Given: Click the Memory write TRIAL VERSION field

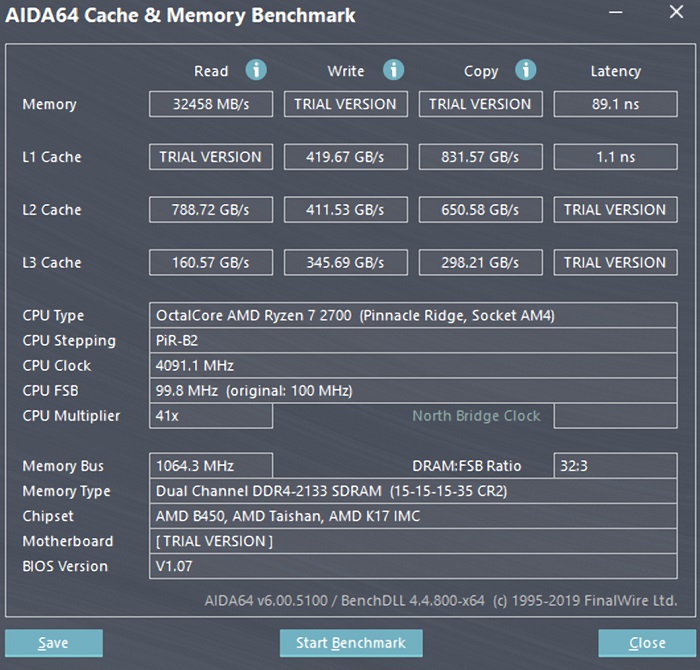Looking at the screenshot, I should (346, 104).
